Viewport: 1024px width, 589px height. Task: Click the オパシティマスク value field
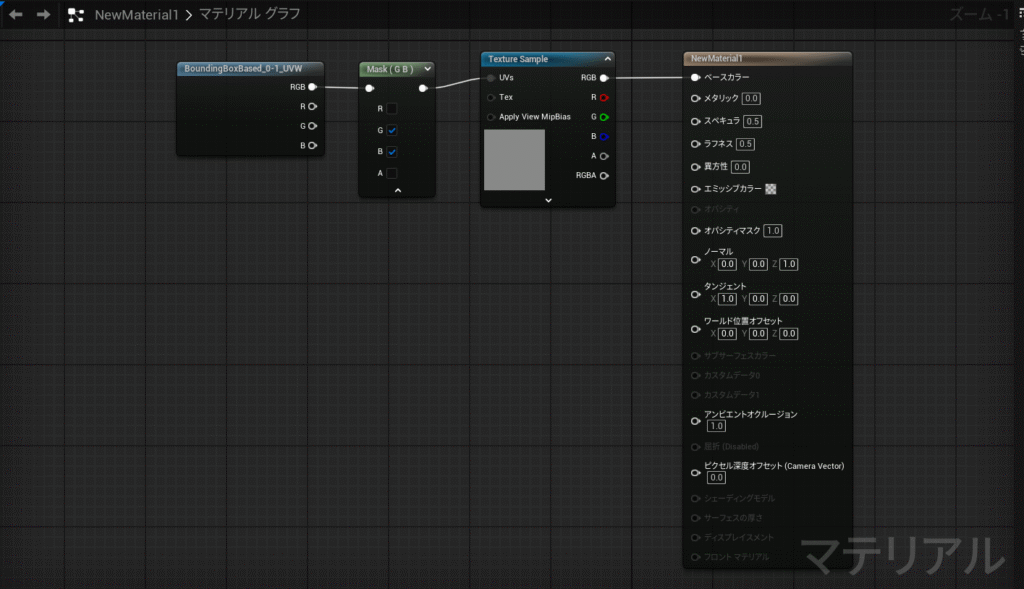point(773,231)
